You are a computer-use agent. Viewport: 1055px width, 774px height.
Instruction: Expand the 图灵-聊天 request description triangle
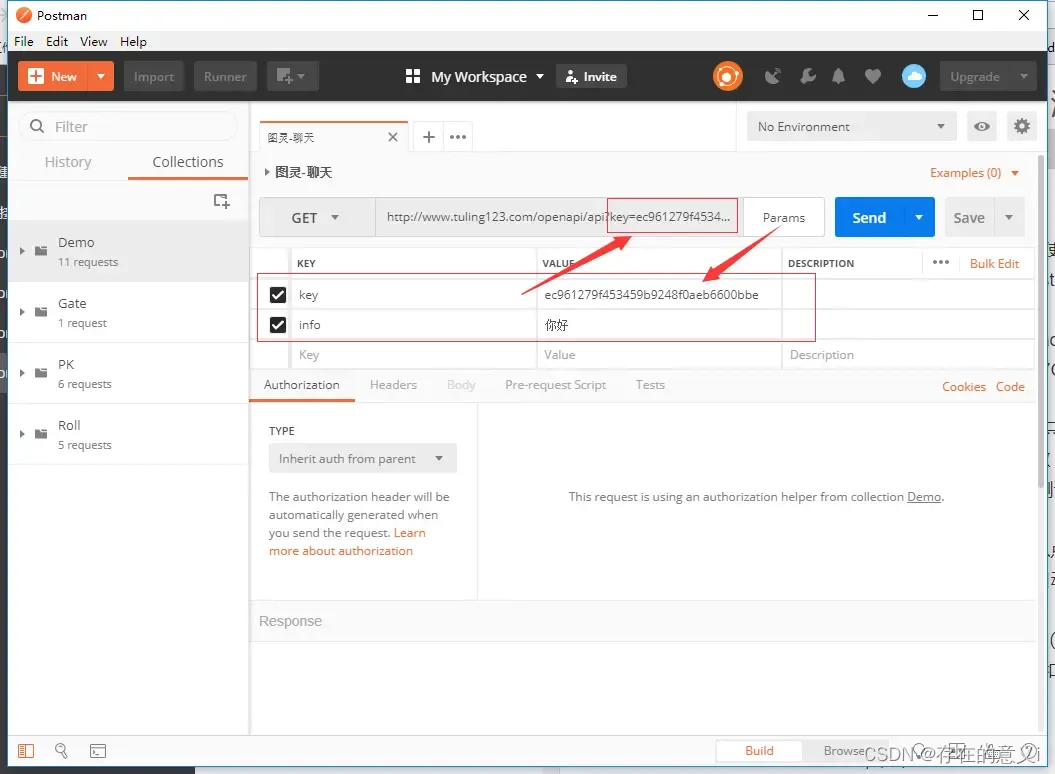pos(266,172)
